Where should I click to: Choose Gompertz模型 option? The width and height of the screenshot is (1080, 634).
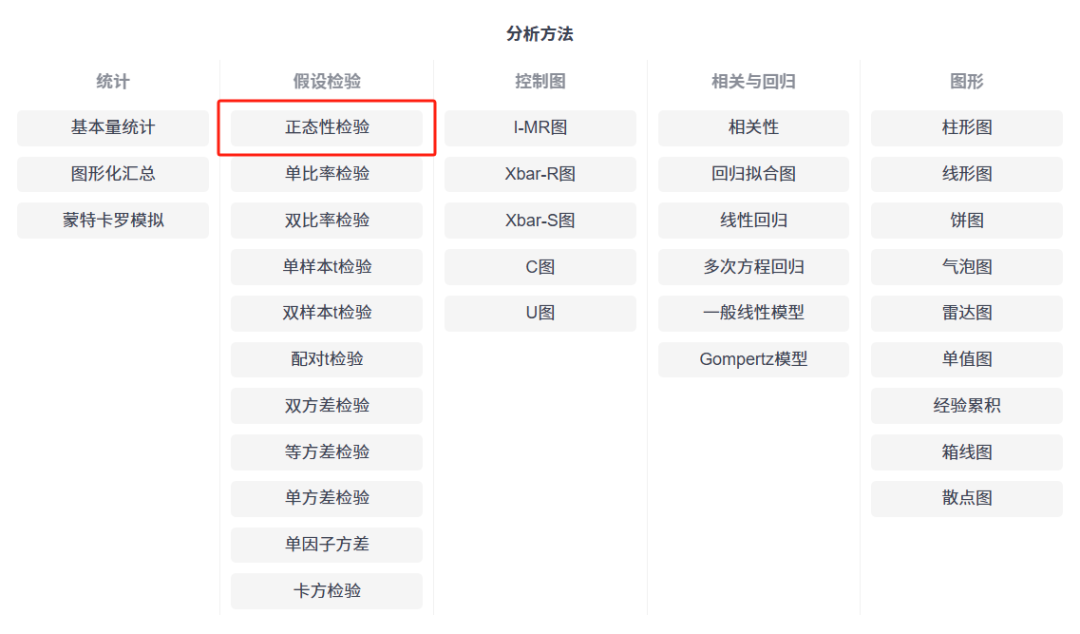click(x=753, y=359)
